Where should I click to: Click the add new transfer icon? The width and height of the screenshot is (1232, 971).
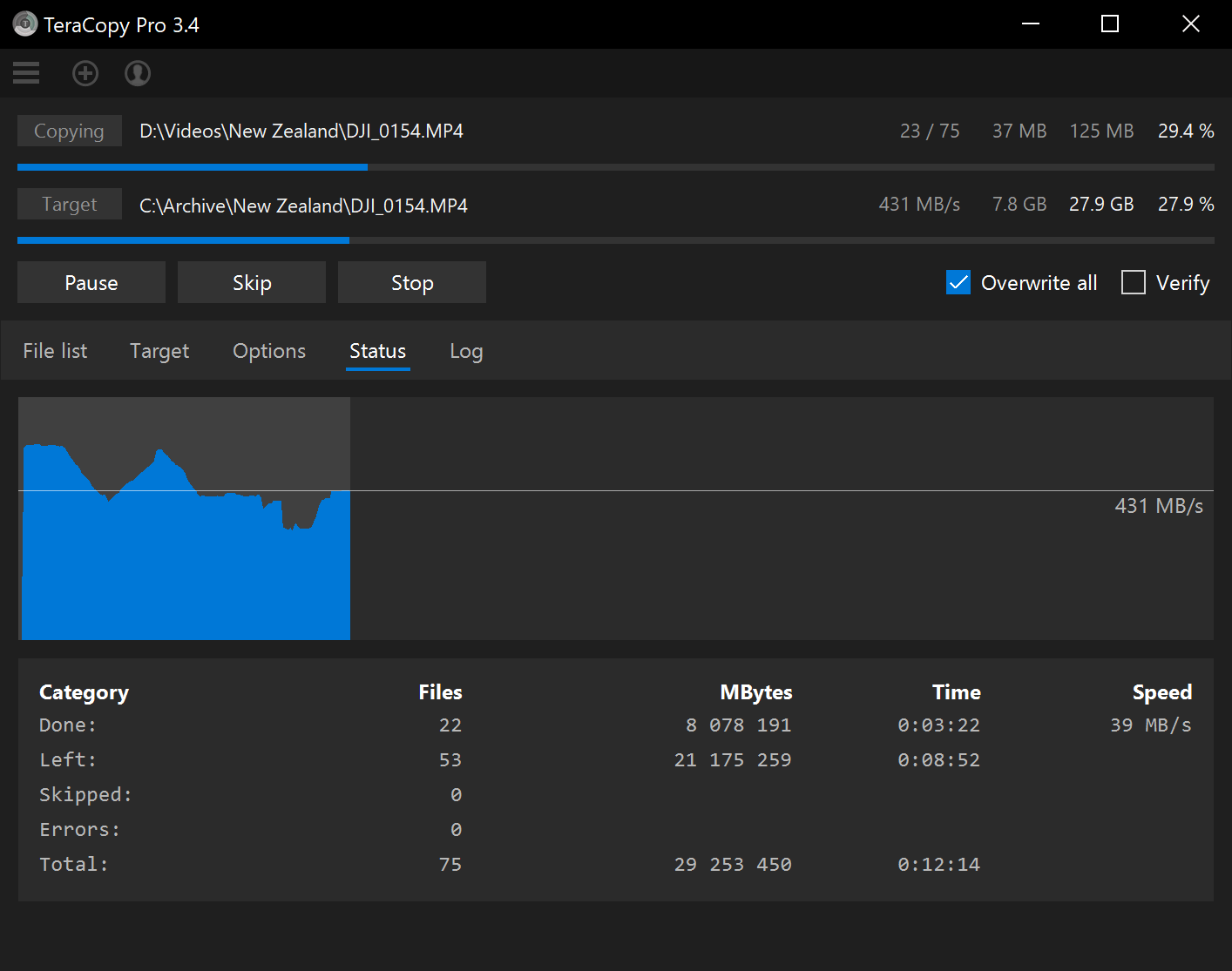coord(85,73)
